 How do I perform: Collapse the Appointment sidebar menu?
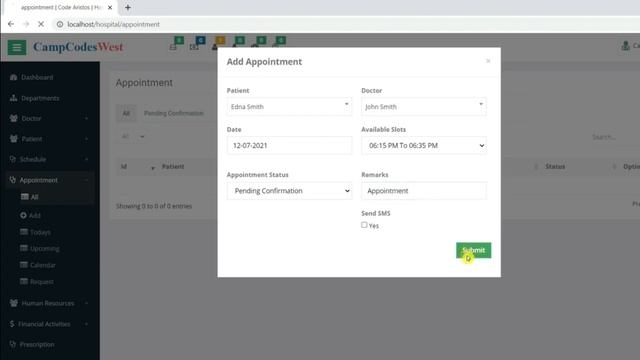[49, 180]
